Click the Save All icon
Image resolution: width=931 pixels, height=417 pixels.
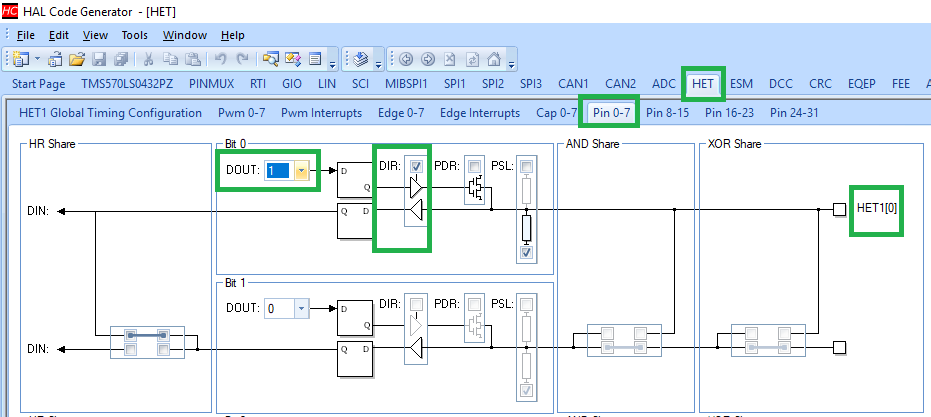click(121, 59)
